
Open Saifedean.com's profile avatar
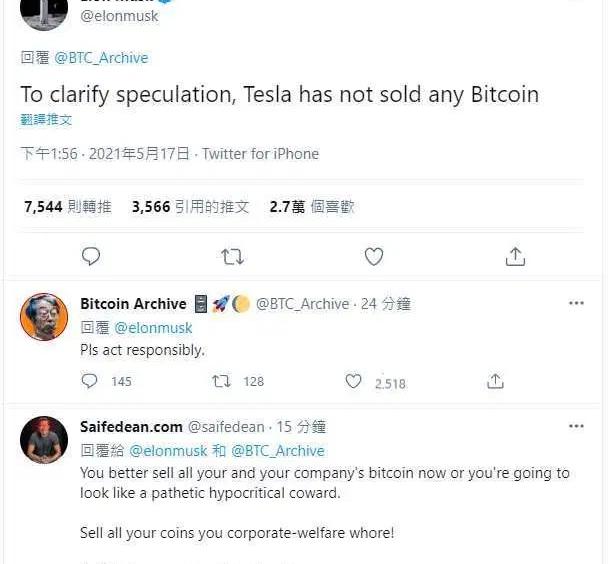point(44,440)
